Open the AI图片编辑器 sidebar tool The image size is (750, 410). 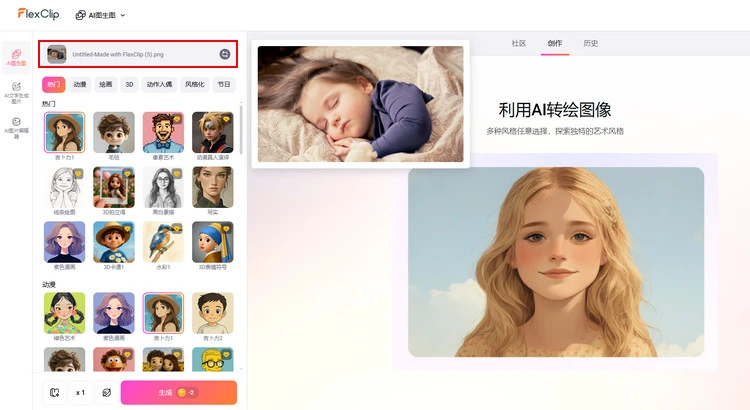16,125
